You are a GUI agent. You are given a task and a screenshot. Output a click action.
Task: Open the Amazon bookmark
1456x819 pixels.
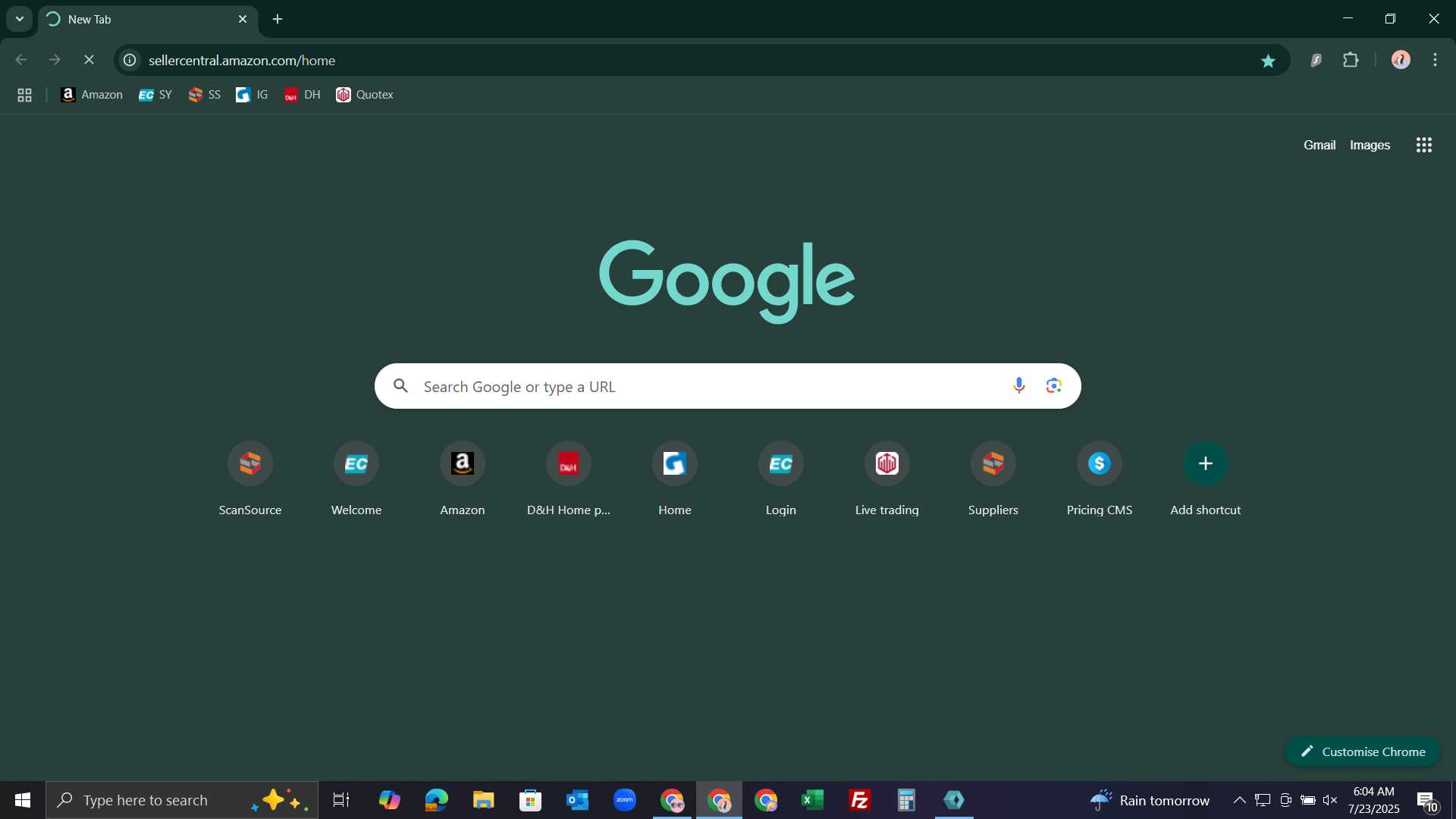point(92,95)
